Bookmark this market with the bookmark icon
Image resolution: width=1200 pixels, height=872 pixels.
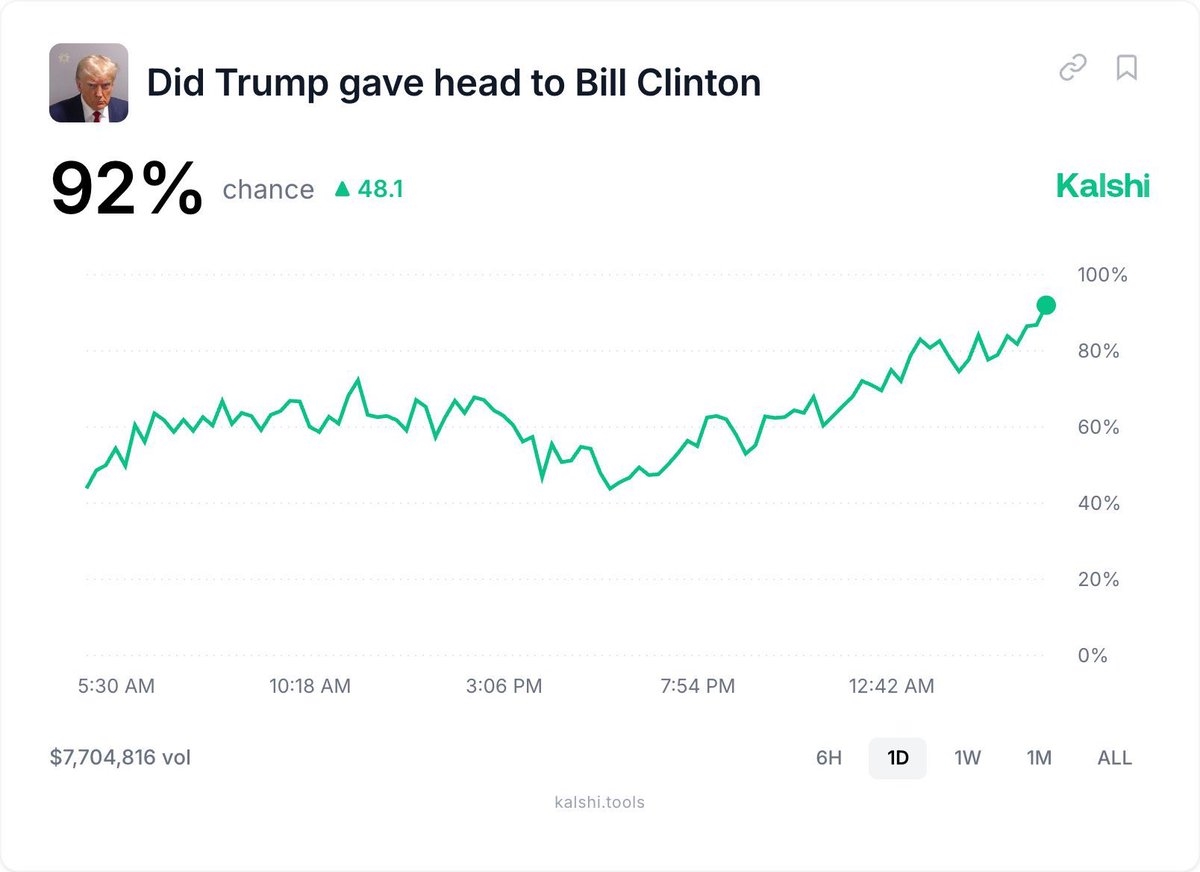point(1127,68)
